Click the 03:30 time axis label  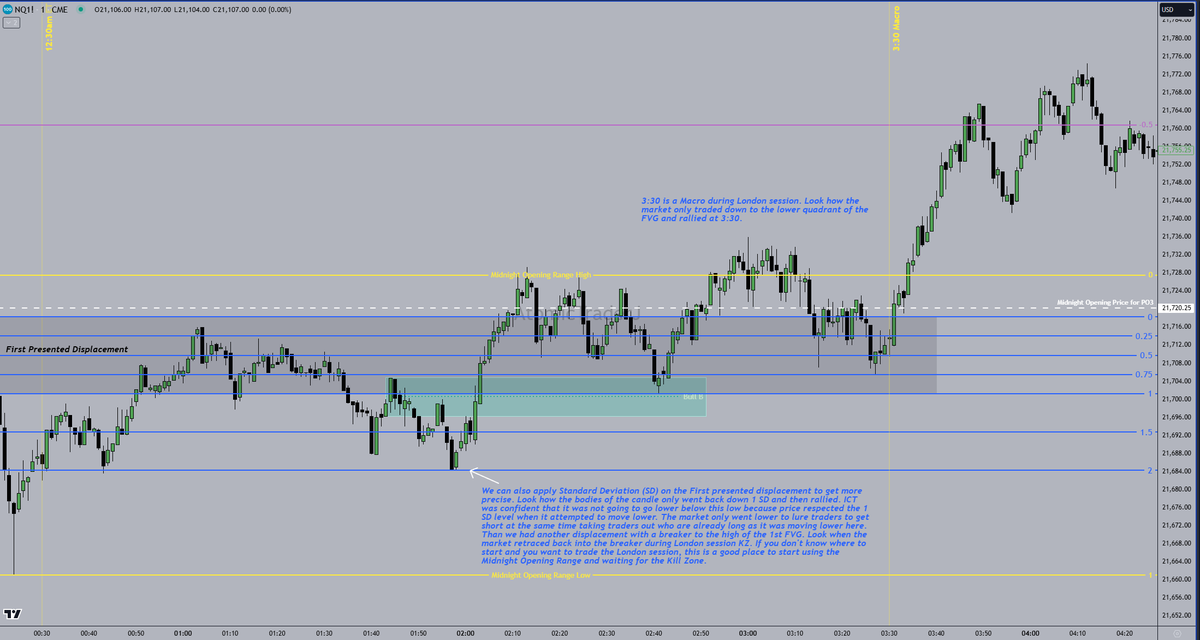pyautogui.click(x=890, y=633)
